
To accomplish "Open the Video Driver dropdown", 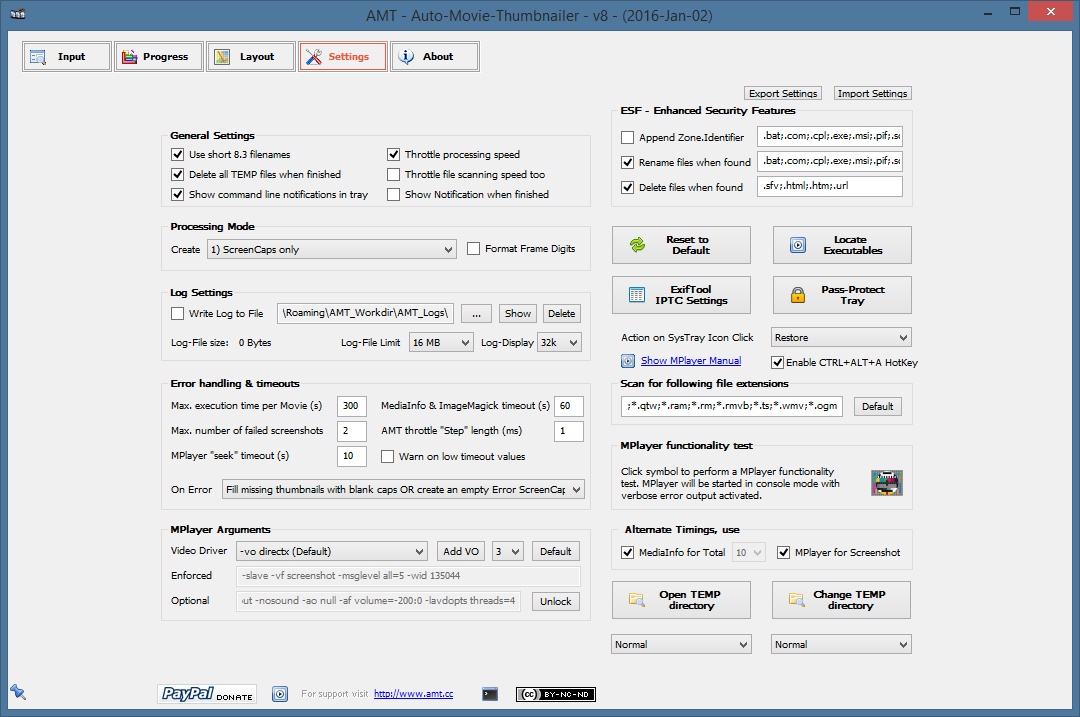I will (x=331, y=551).
